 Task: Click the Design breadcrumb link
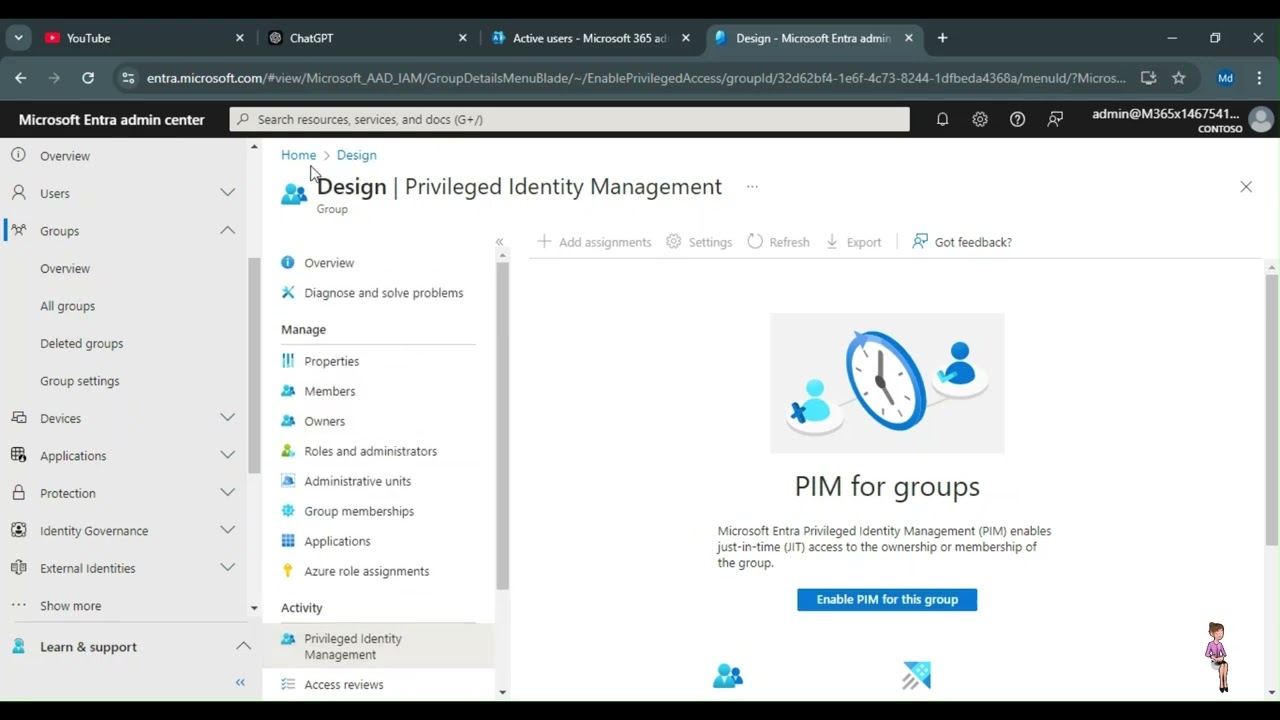point(357,155)
